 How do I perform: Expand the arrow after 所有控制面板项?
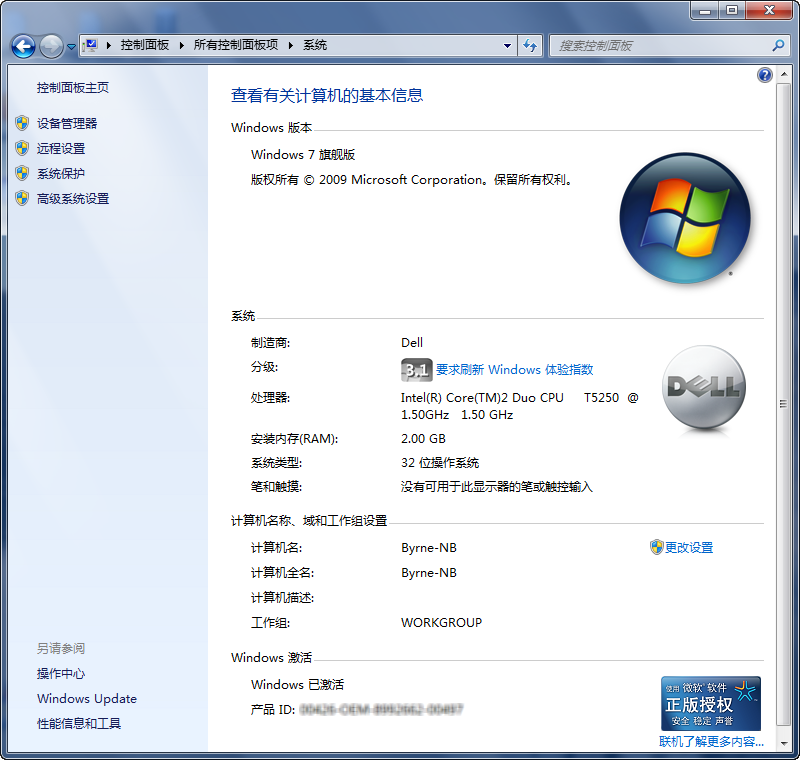coord(291,45)
